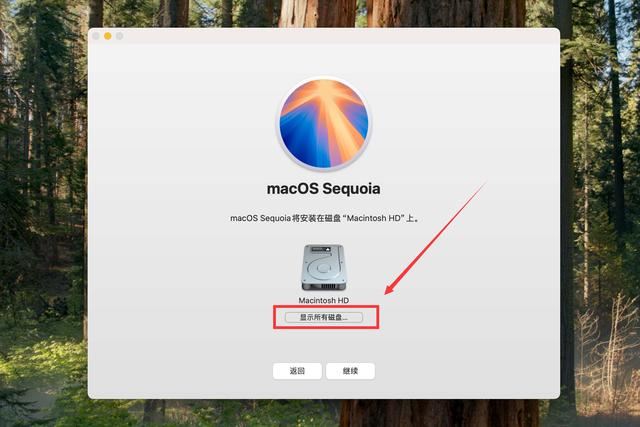
Task: Click the macOS Sequoia heading text
Action: point(324,189)
